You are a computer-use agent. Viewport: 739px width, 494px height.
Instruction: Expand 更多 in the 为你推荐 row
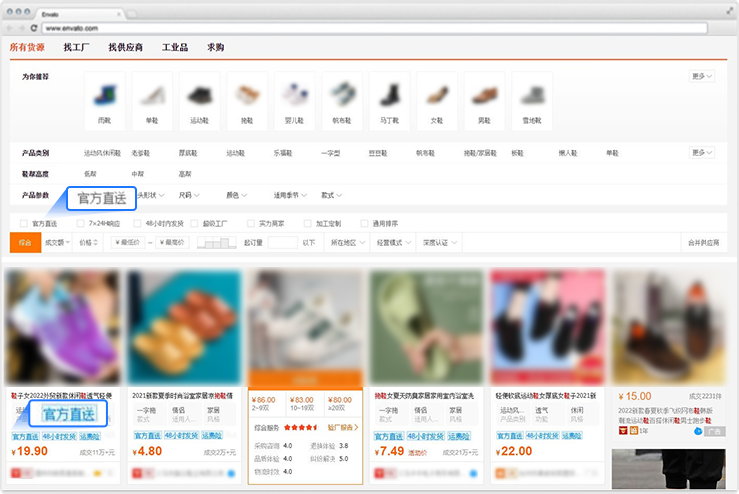[702, 76]
